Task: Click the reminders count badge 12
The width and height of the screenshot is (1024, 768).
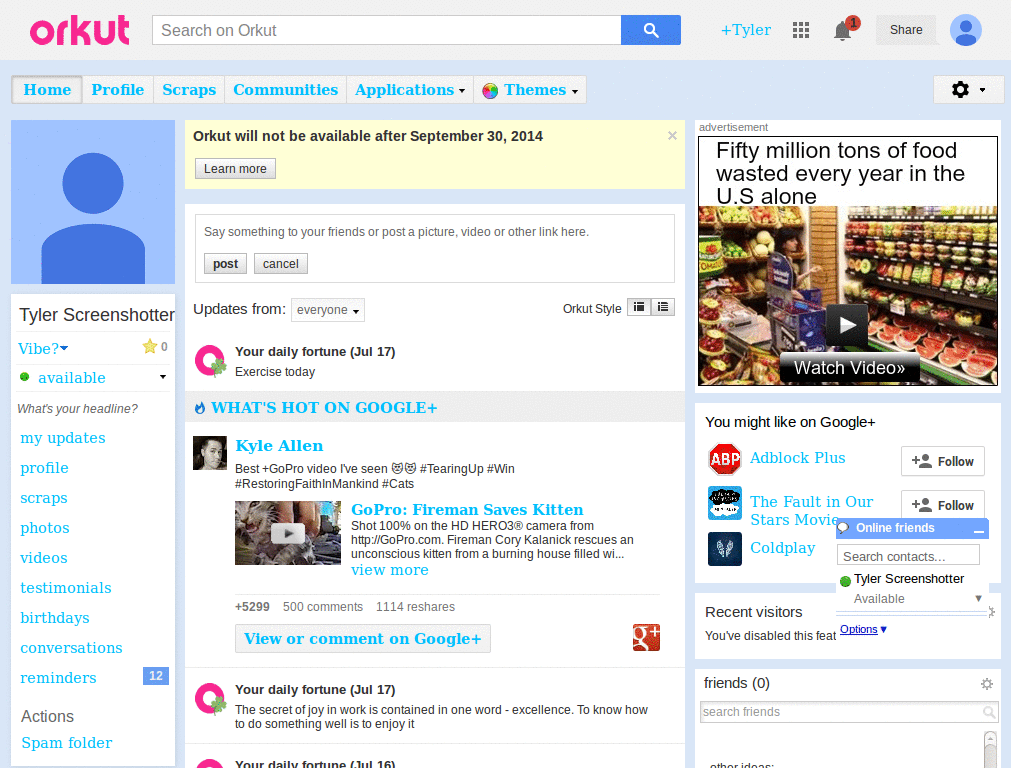Action: [155, 676]
